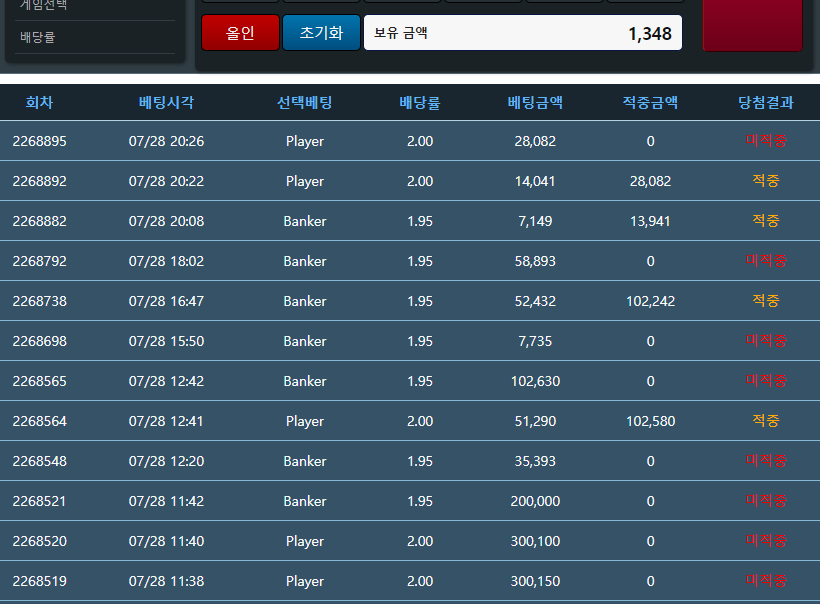Click bet amount 28,082 in round 2268895
This screenshot has height=604, width=820.
click(535, 141)
